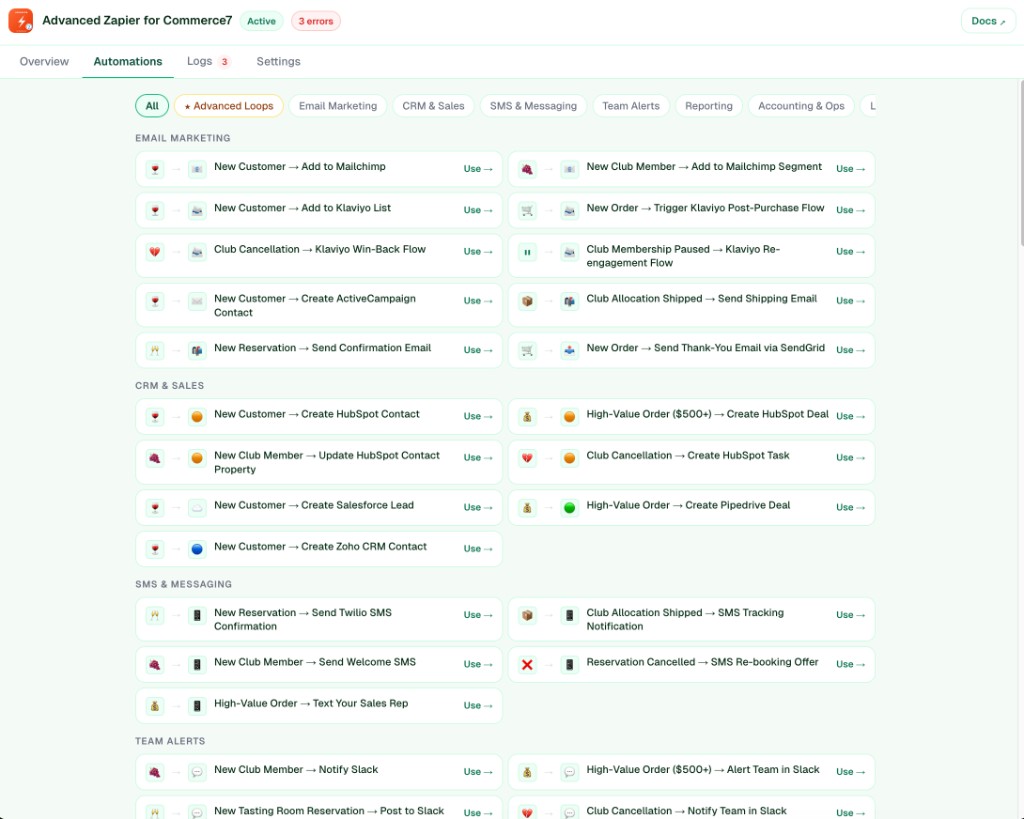This screenshot has width=1024, height=819.
Task: Open the Settings tab
Action: pyautogui.click(x=278, y=61)
